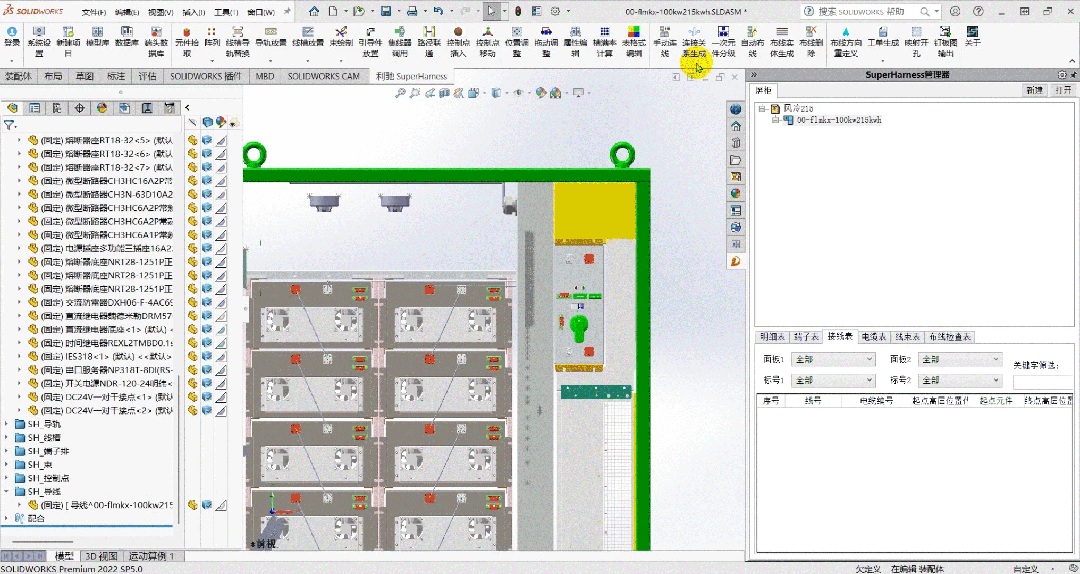Switch to the 明细表 tab
This screenshot has width=1080, height=574.
(770, 337)
